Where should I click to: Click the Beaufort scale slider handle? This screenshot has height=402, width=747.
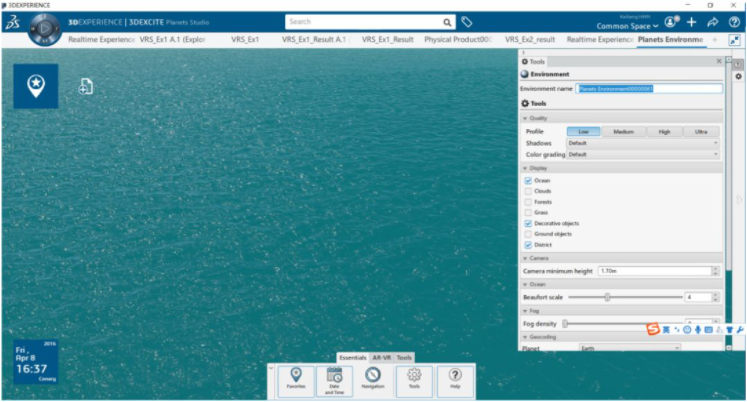tap(607, 297)
